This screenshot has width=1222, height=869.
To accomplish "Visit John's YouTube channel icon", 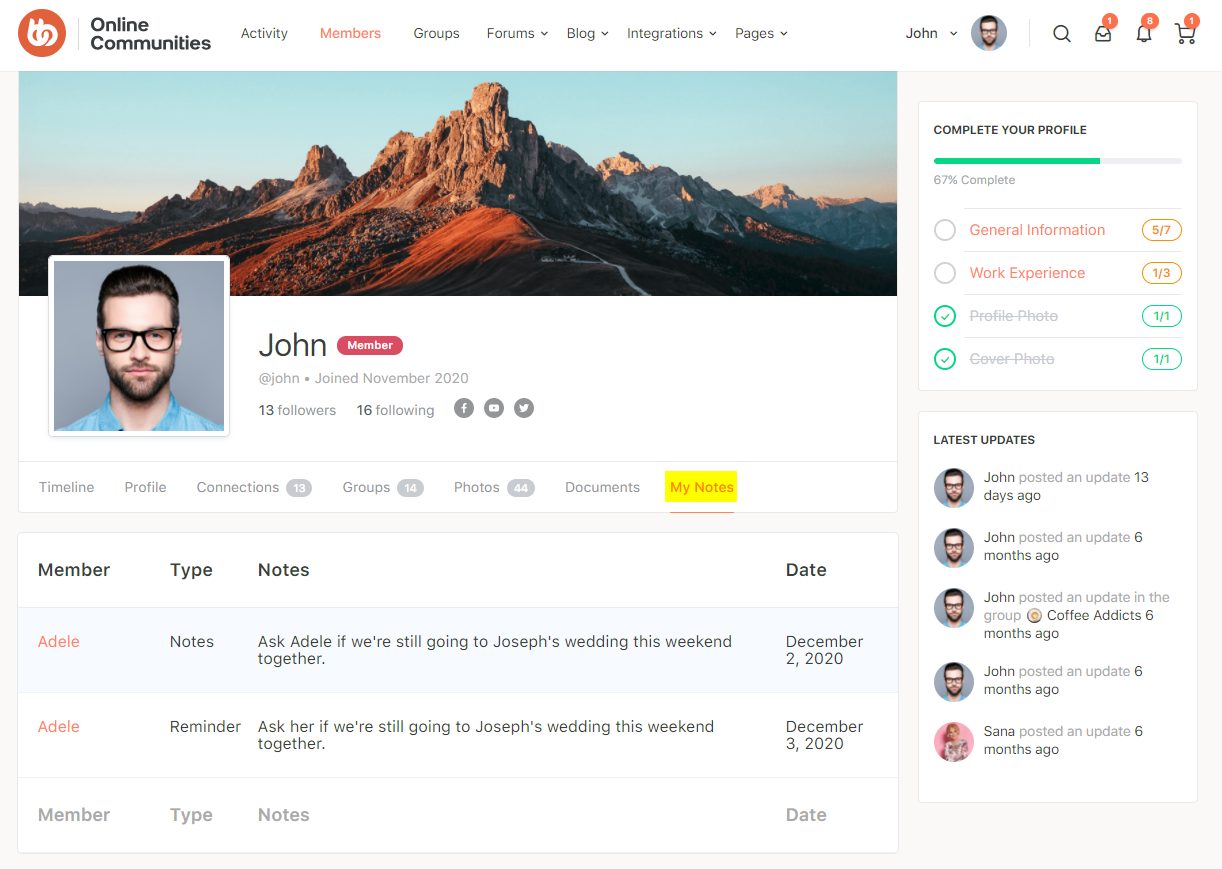I will (x=494, y=408).
